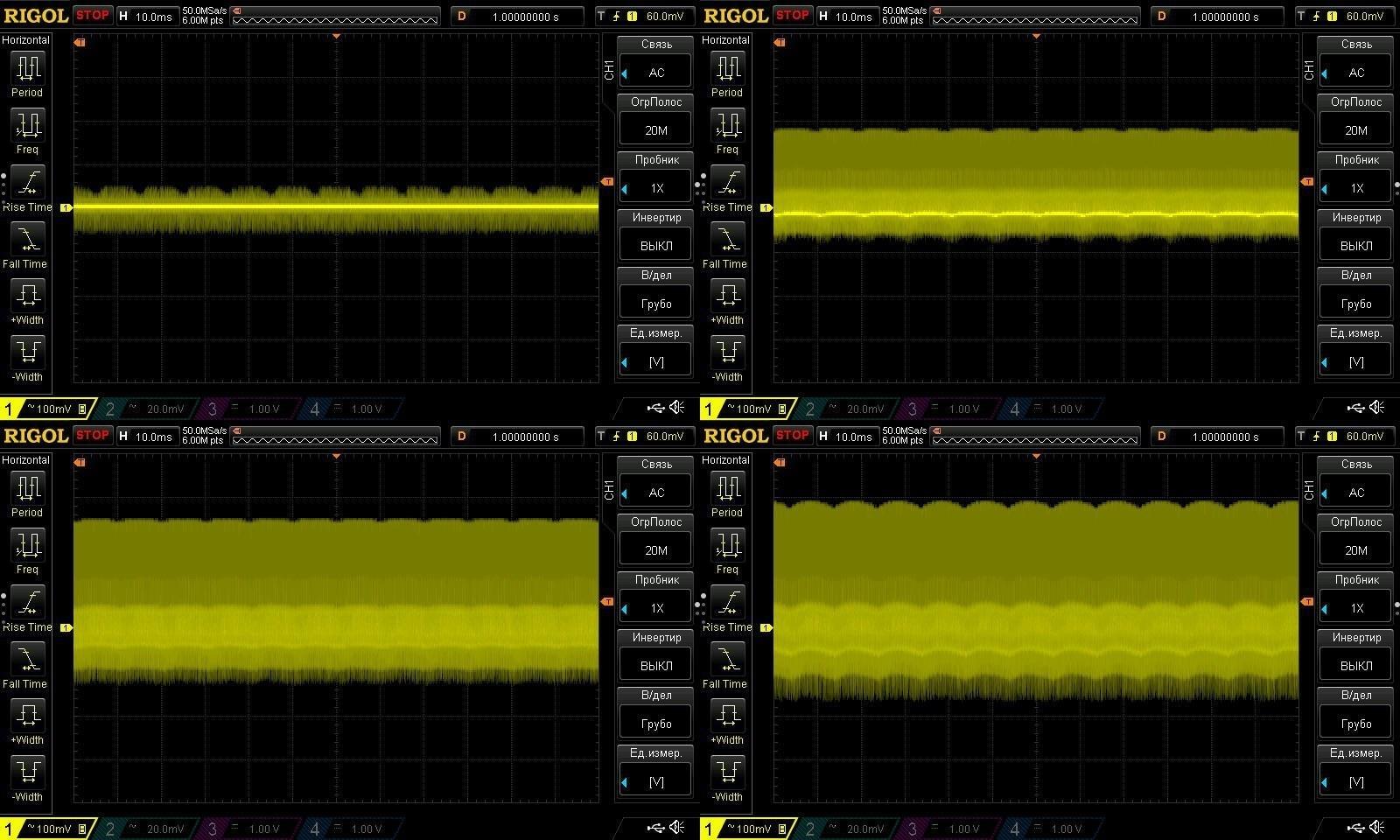Click the Period measurement icon in top-left scope
1400x840 pixels.
coord(27,68)
